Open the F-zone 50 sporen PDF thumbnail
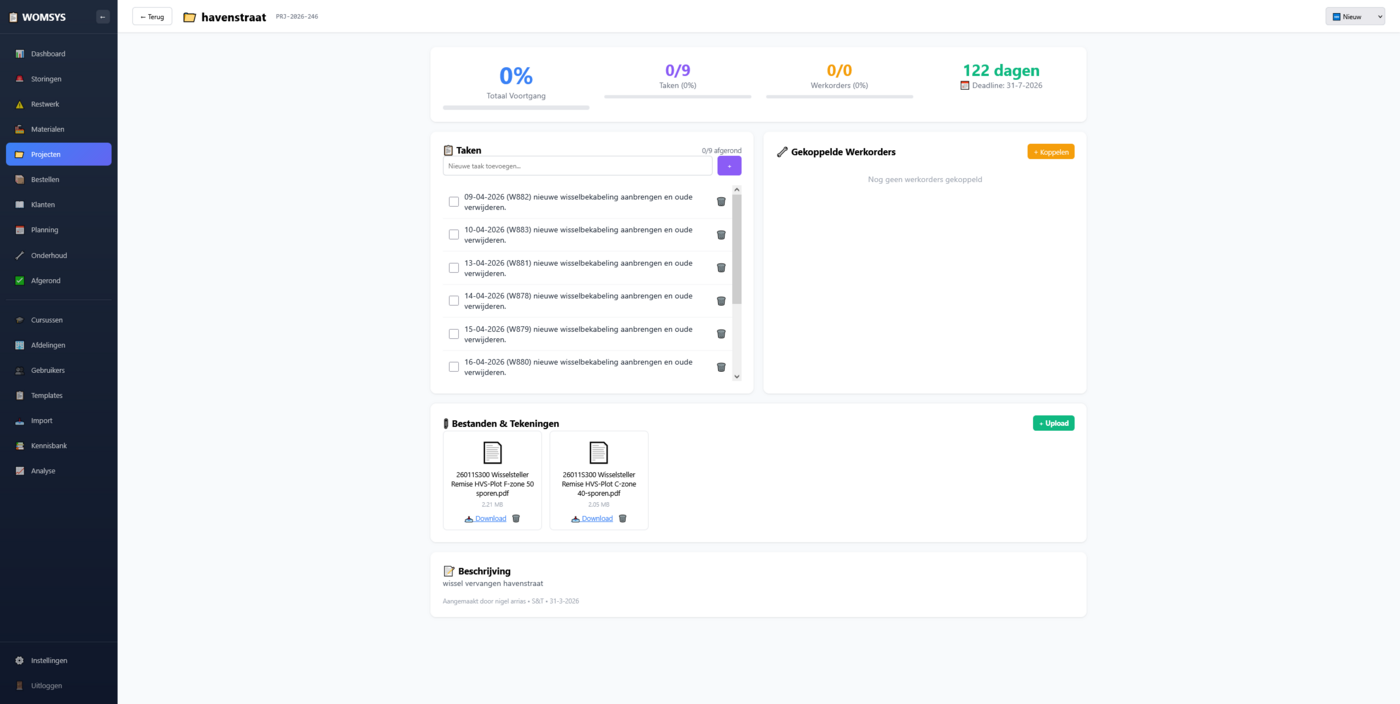This screenshot has height=704, width=1400. point(492,453)
